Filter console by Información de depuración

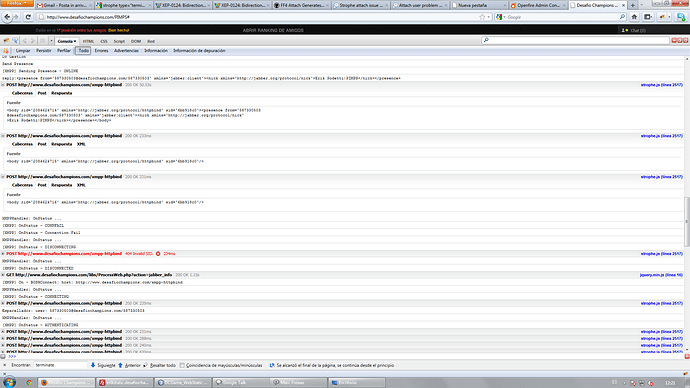coord(199,51)
